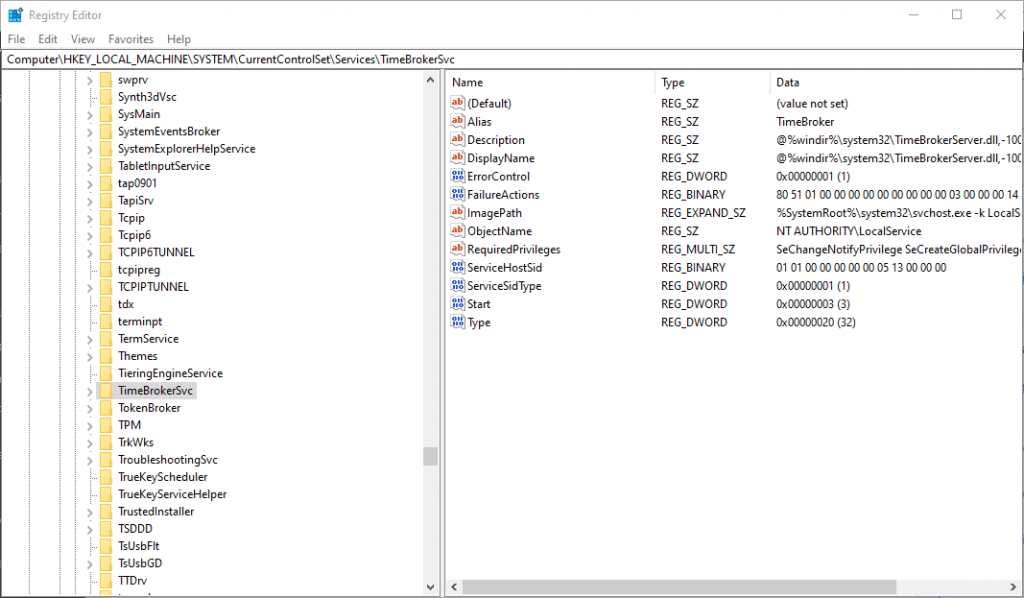1024x598 pixels.
Task: Click the string icon beside (Default) value
Action: (x=457, y=102)
